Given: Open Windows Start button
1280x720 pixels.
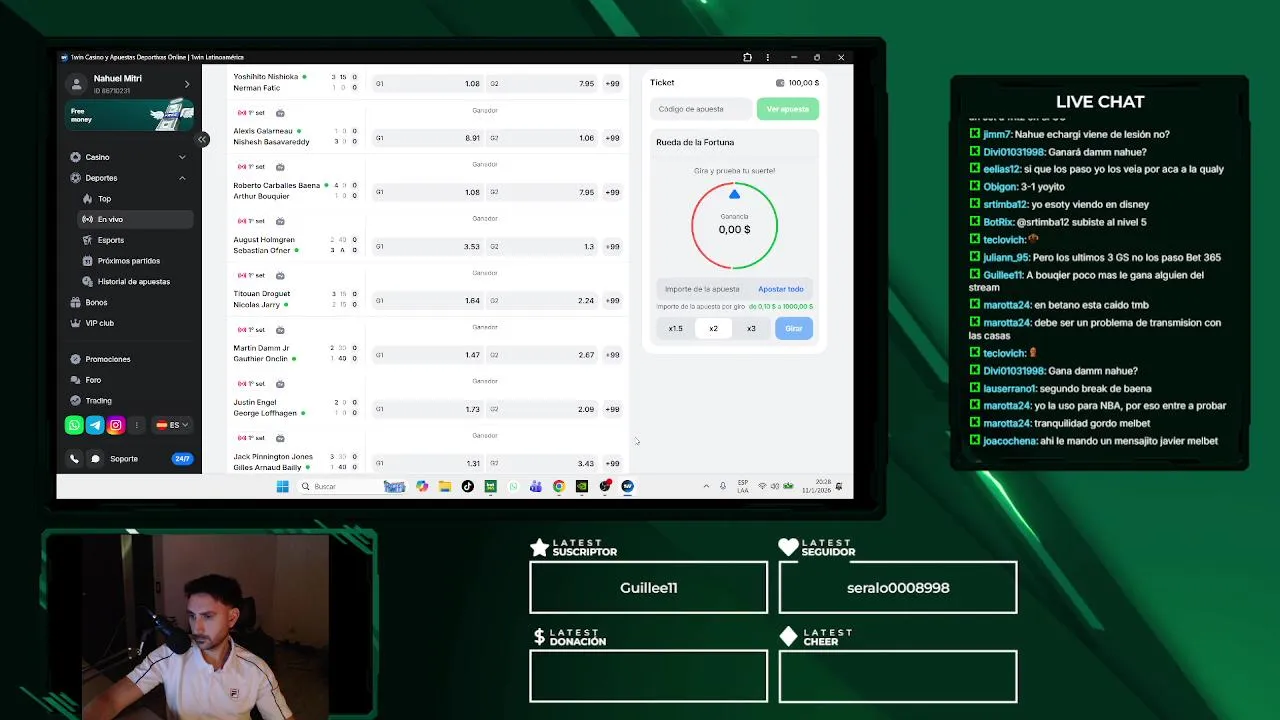Looking at the screenshot, I should coord(282,486).
